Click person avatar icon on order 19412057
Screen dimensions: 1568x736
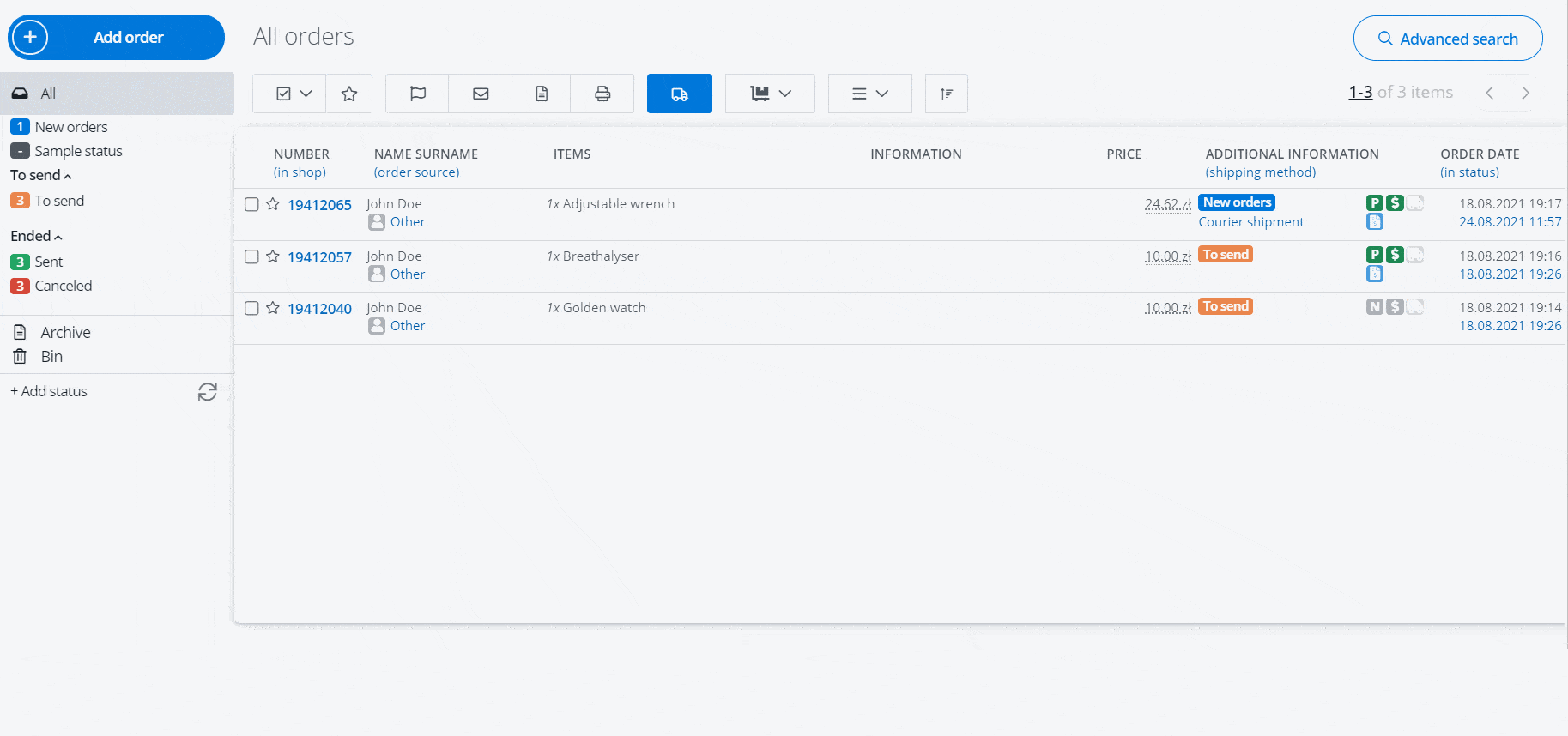click(377, 274)
